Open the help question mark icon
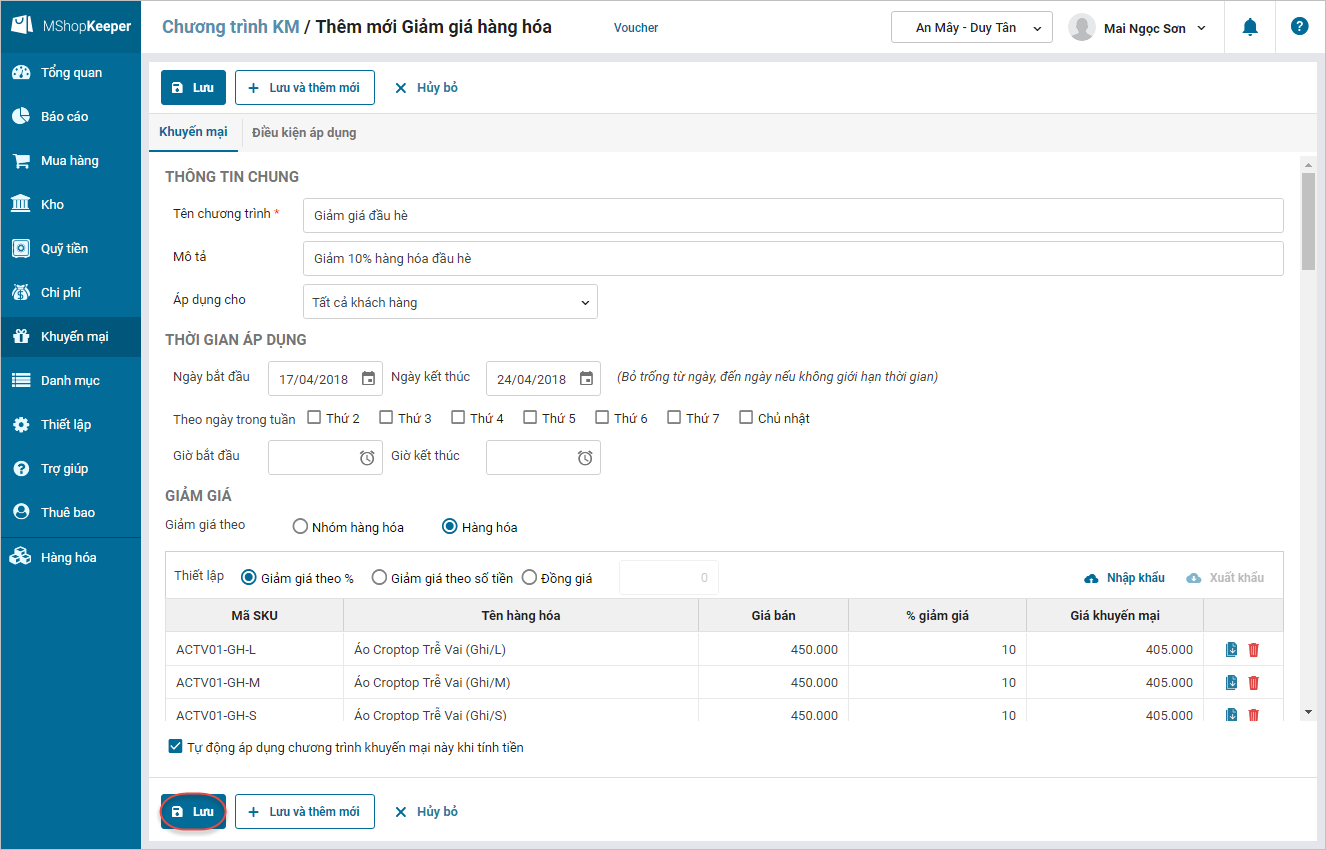Screen dimensions: 1326x850 click(x=1299, y=27)
